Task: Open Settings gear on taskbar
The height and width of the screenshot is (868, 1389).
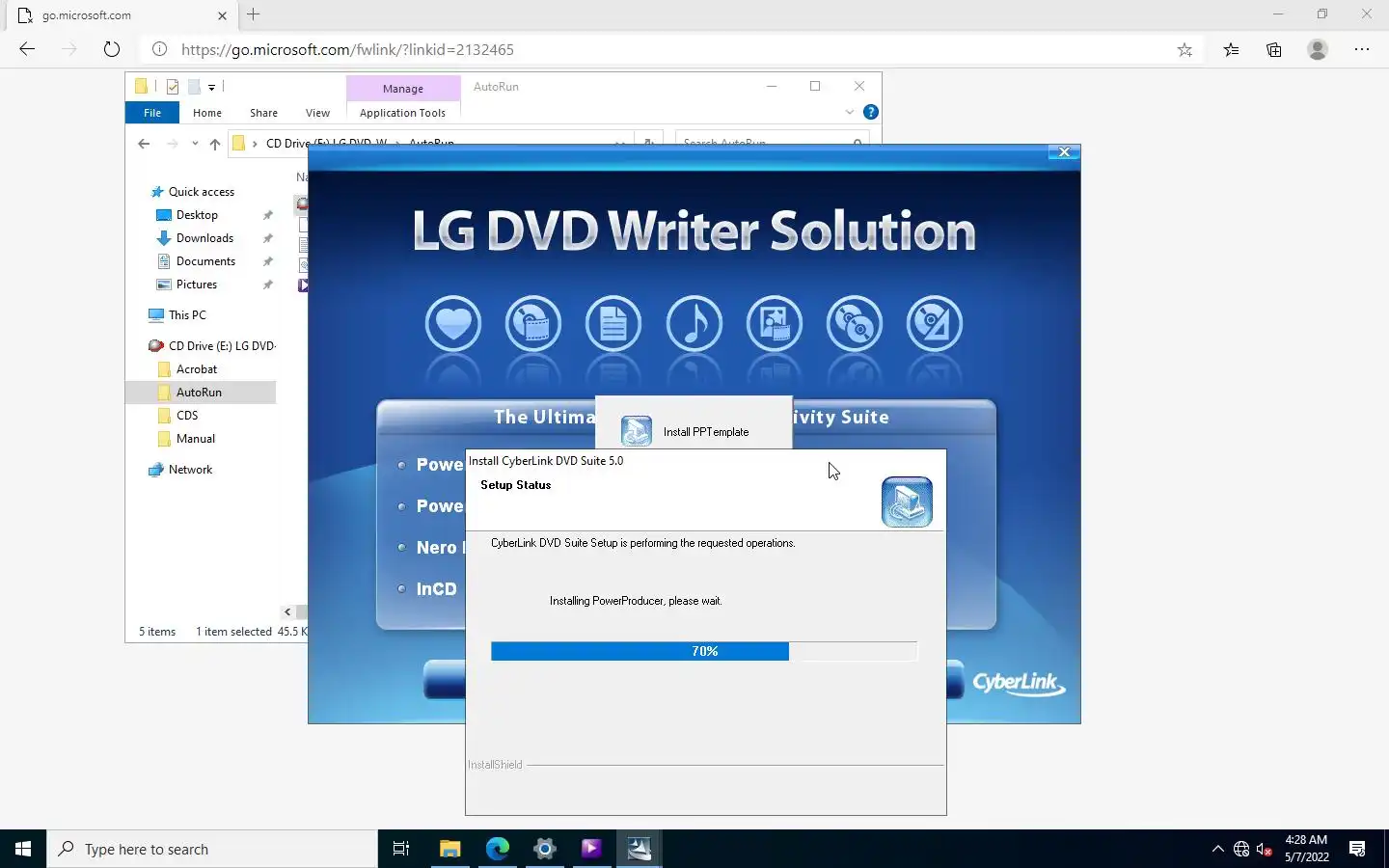Action: point(544,849)
